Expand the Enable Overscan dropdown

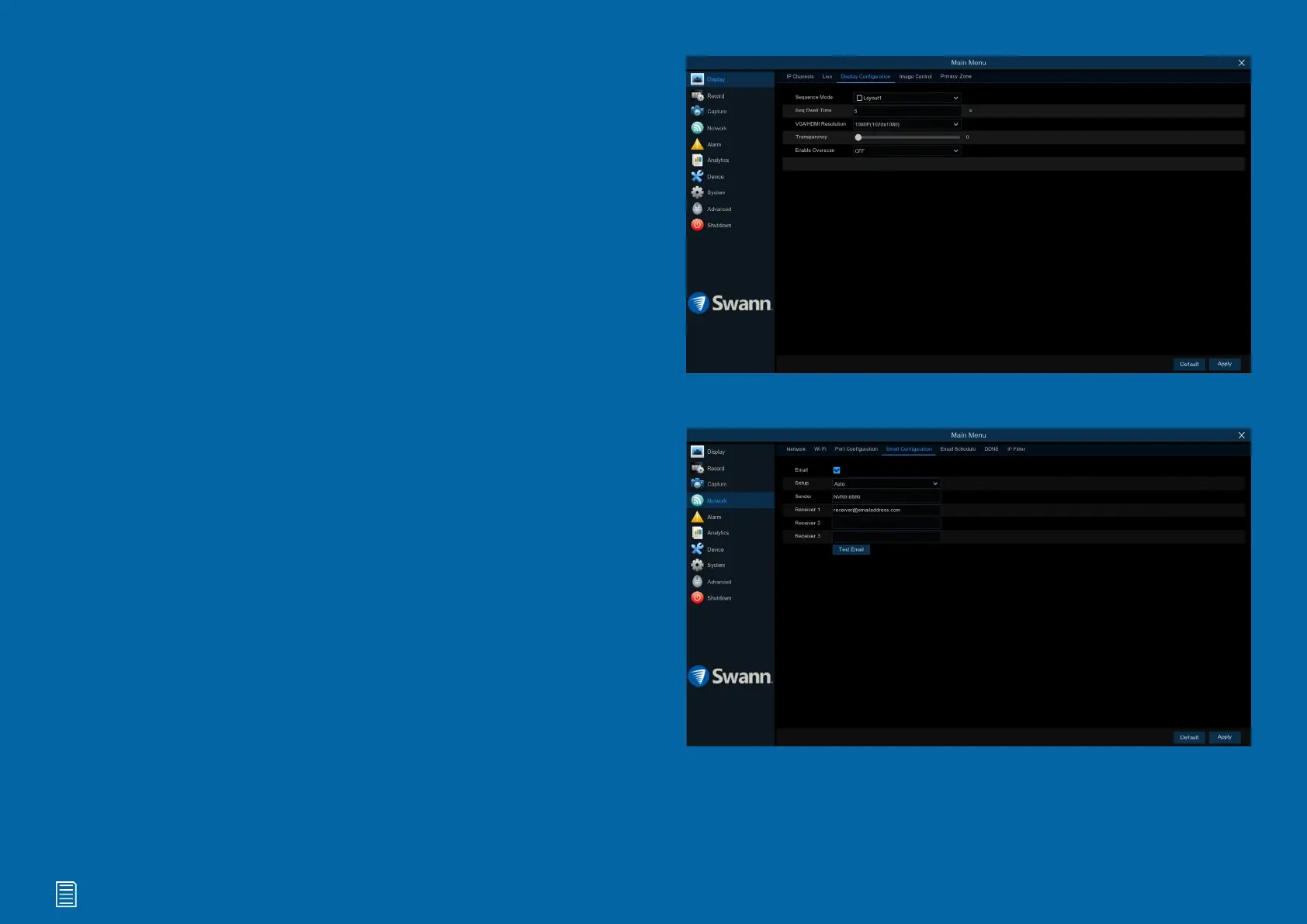(907, 151)
